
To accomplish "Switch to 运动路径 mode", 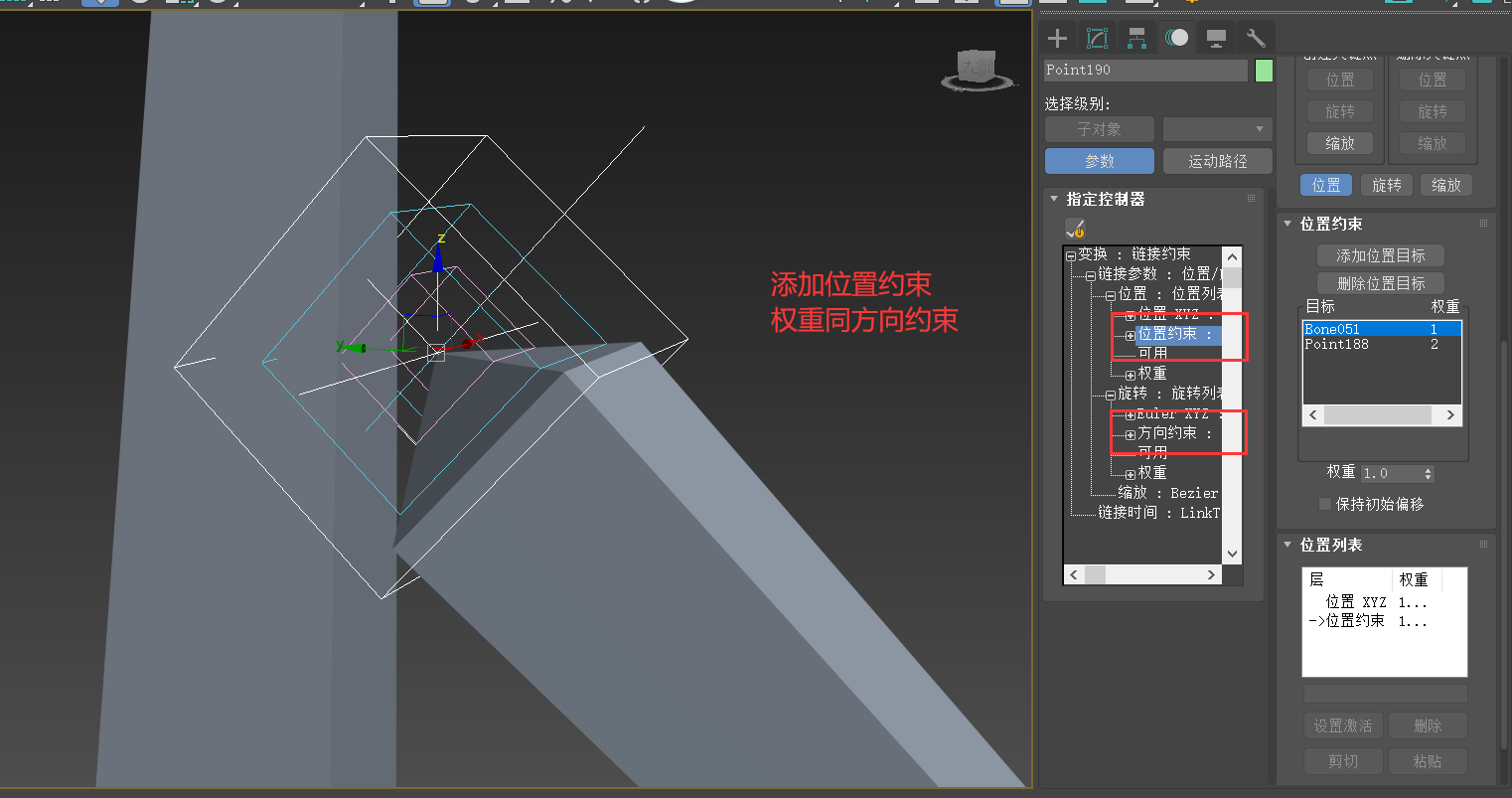I will coord(1217,161).
